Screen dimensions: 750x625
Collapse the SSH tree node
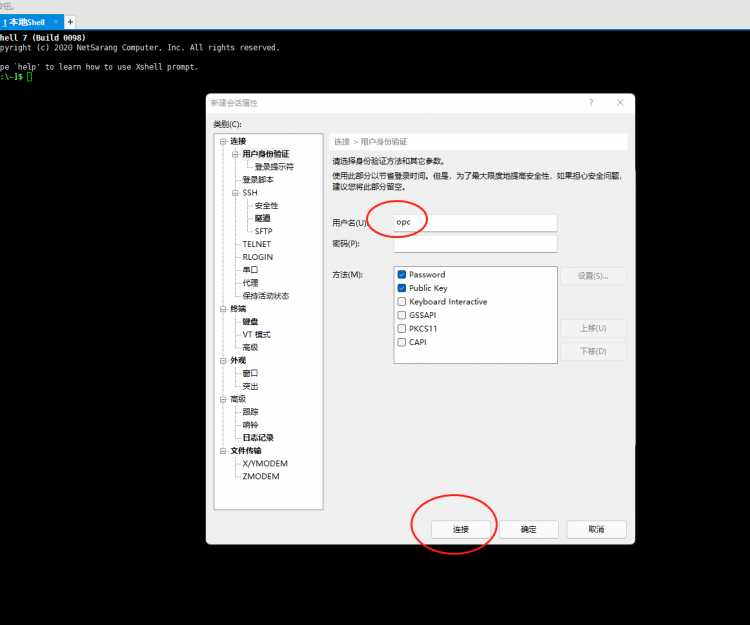[235, 193]
